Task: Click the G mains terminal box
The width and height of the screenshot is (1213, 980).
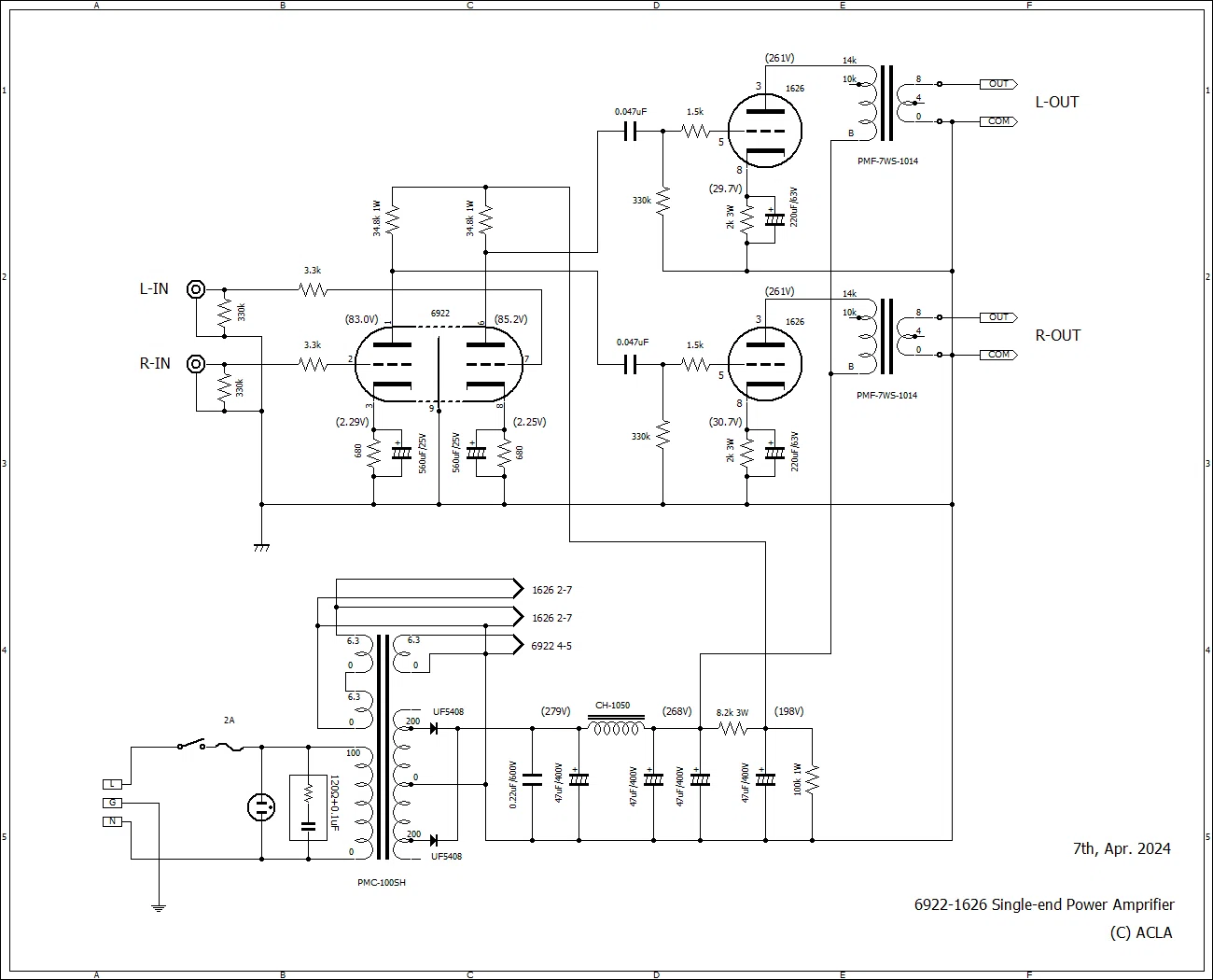Action: pyautogui.click(x=112, y=803)
